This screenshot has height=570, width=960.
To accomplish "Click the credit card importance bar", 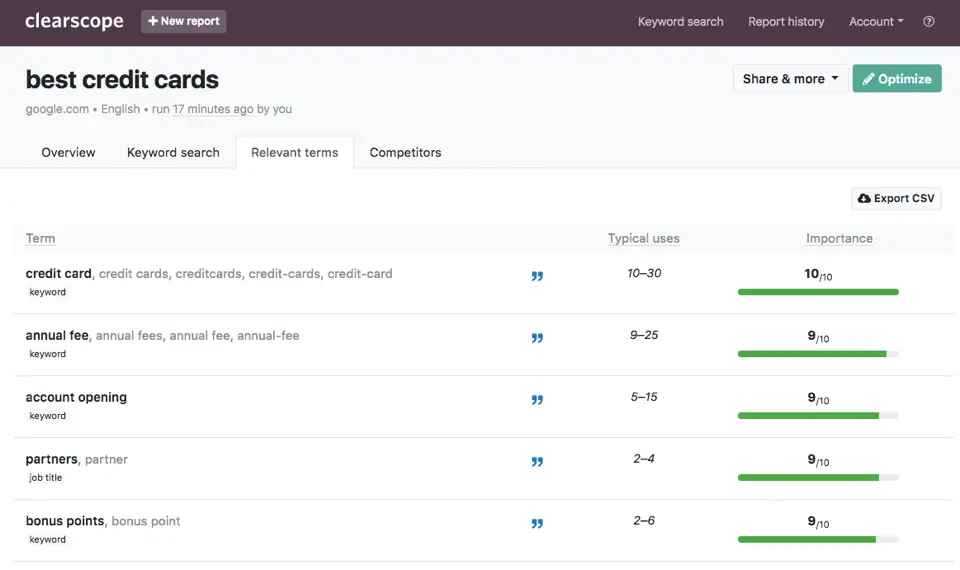I will pyautogui.click(x=818, y=292).
